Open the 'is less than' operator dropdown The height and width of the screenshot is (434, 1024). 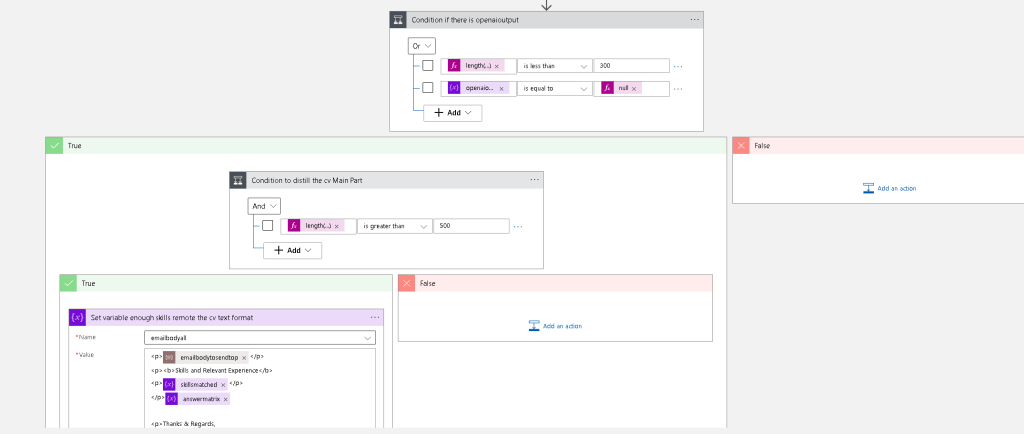(x=554, y=66)
